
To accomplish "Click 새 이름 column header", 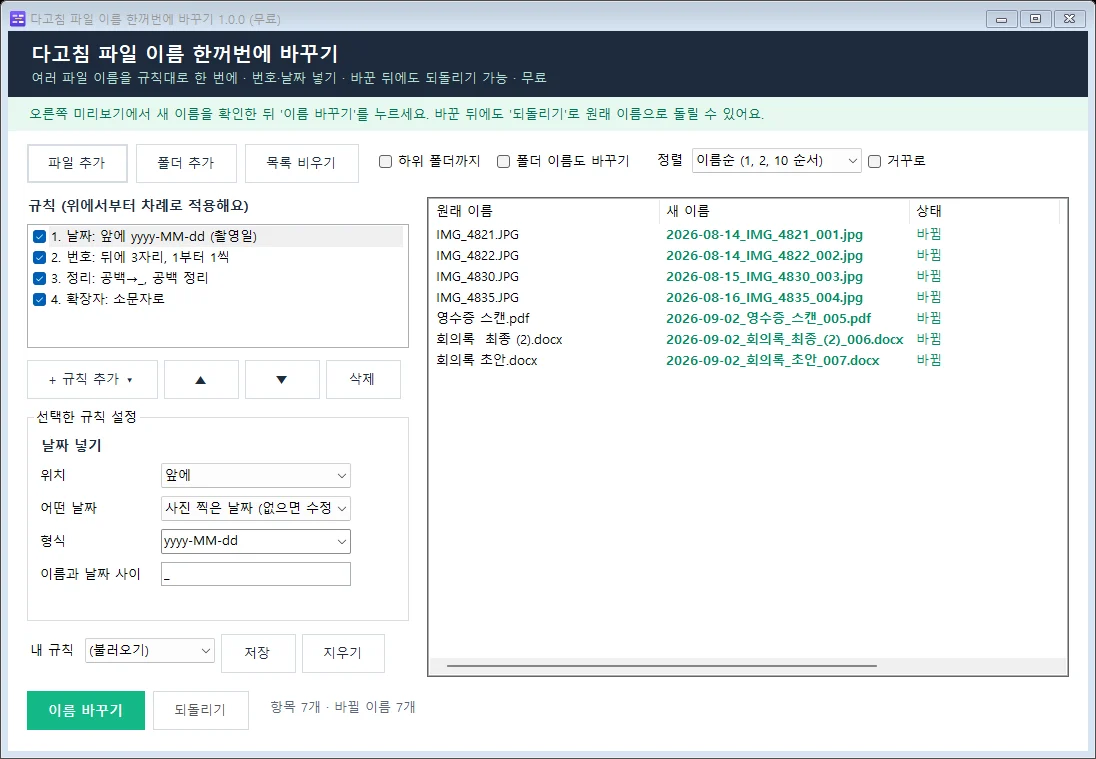I will [784, 211].
